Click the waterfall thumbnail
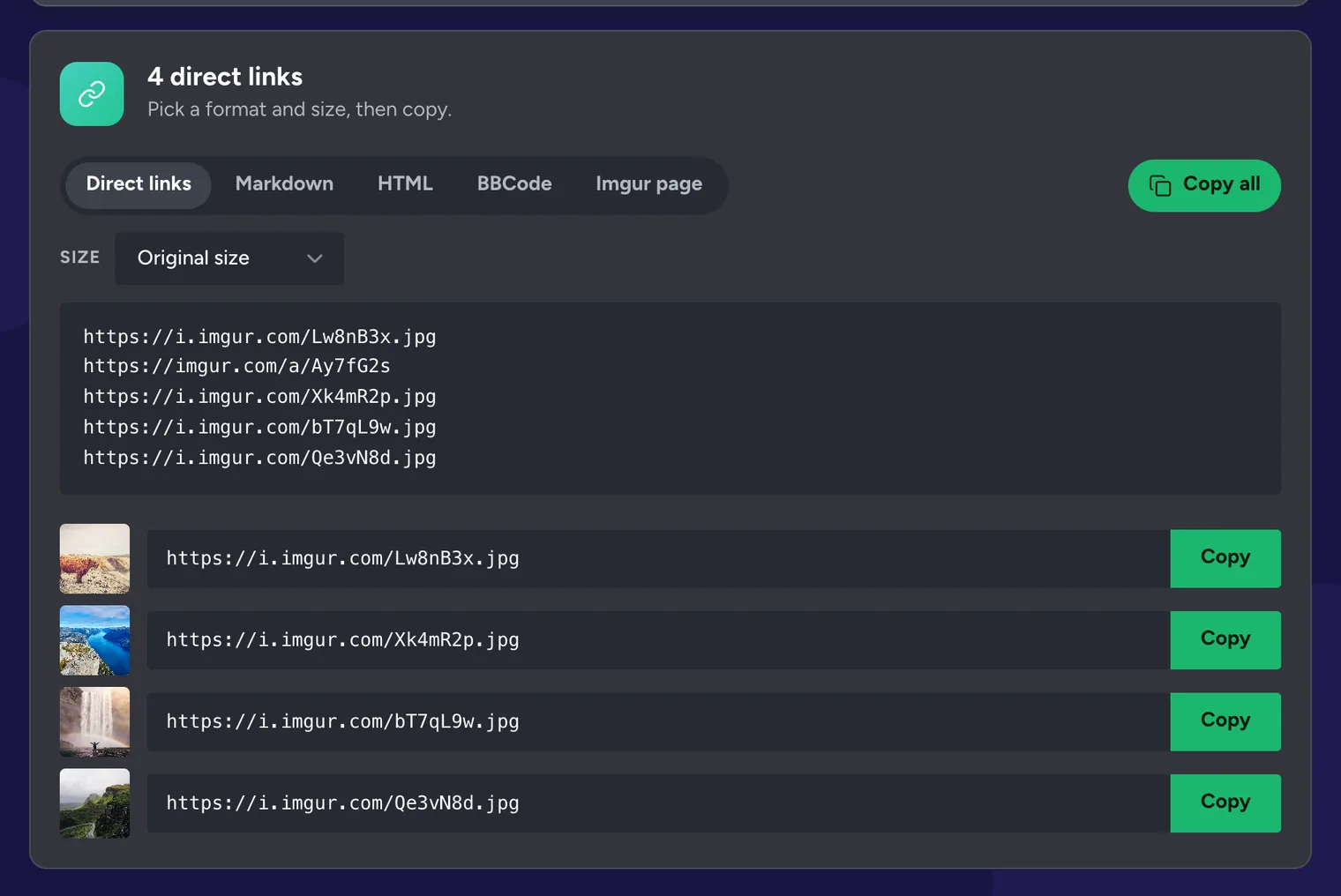1341x896 pixels. click(x=94, y=721)
